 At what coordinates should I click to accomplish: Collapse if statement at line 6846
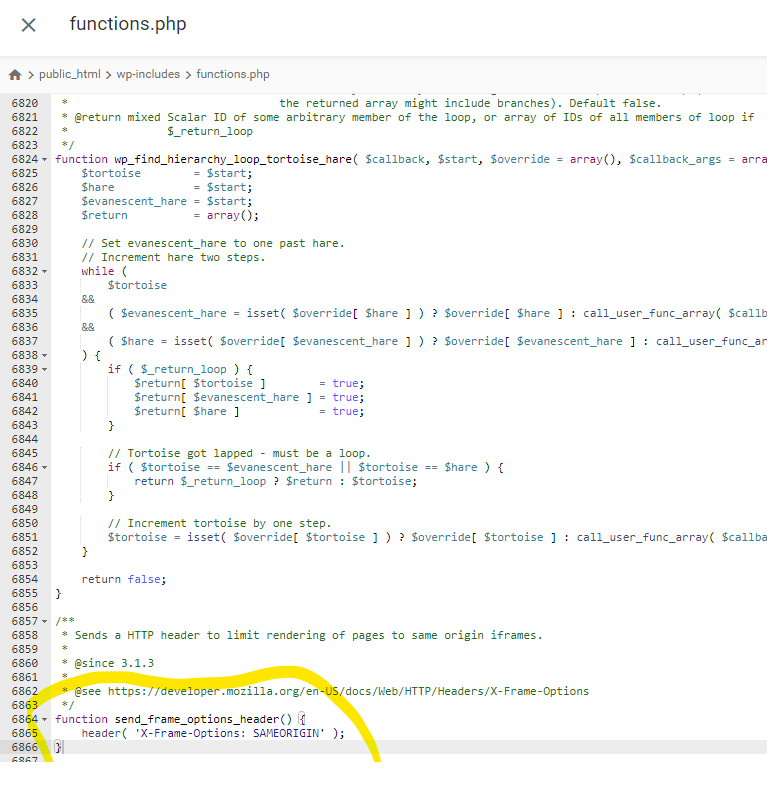44,467
